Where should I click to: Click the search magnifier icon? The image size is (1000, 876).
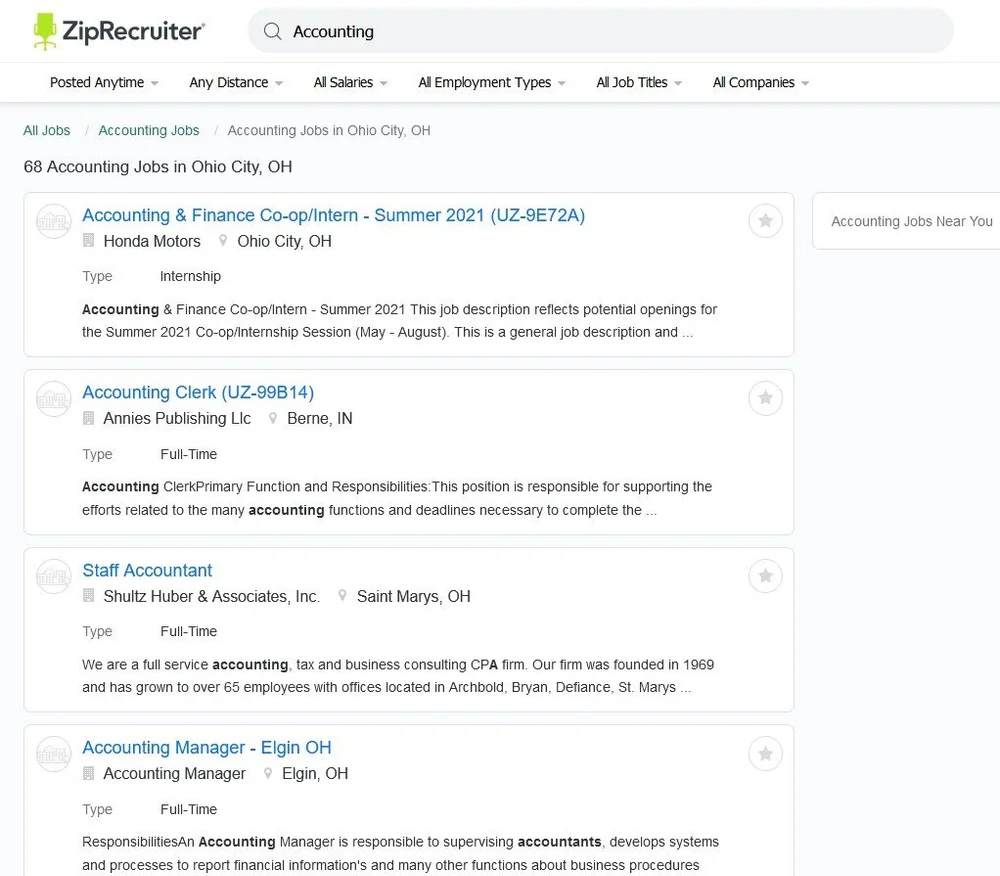pos(272,31)
